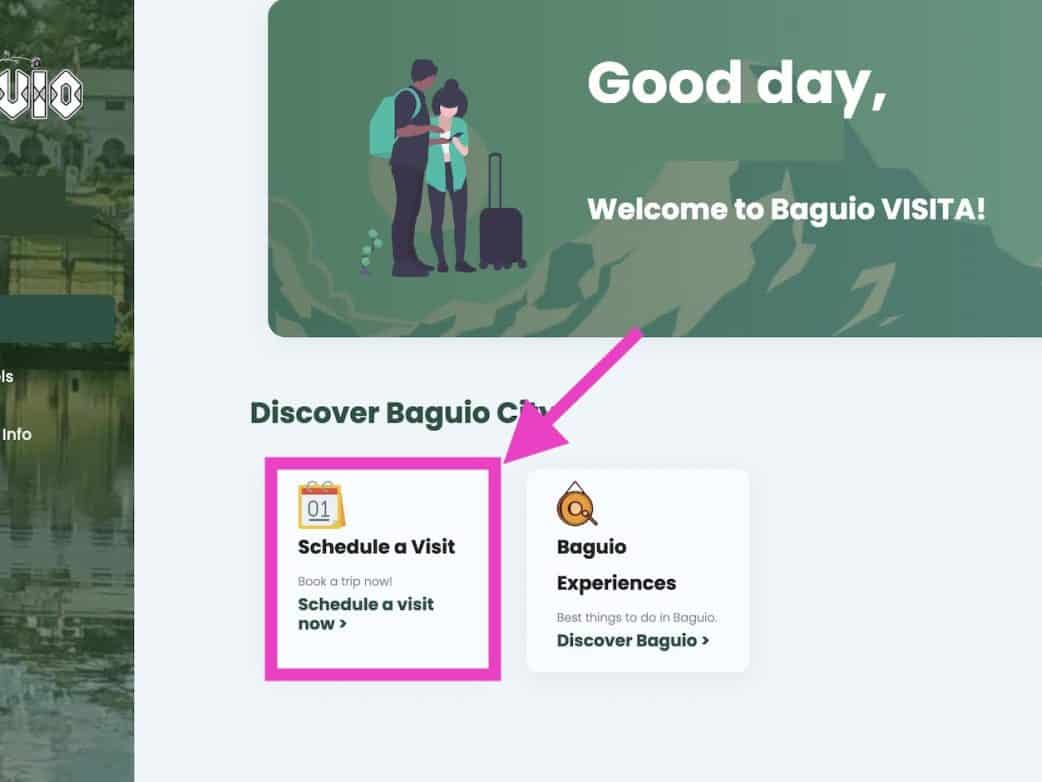Open the Schedule a visit now link

(365, 614)
